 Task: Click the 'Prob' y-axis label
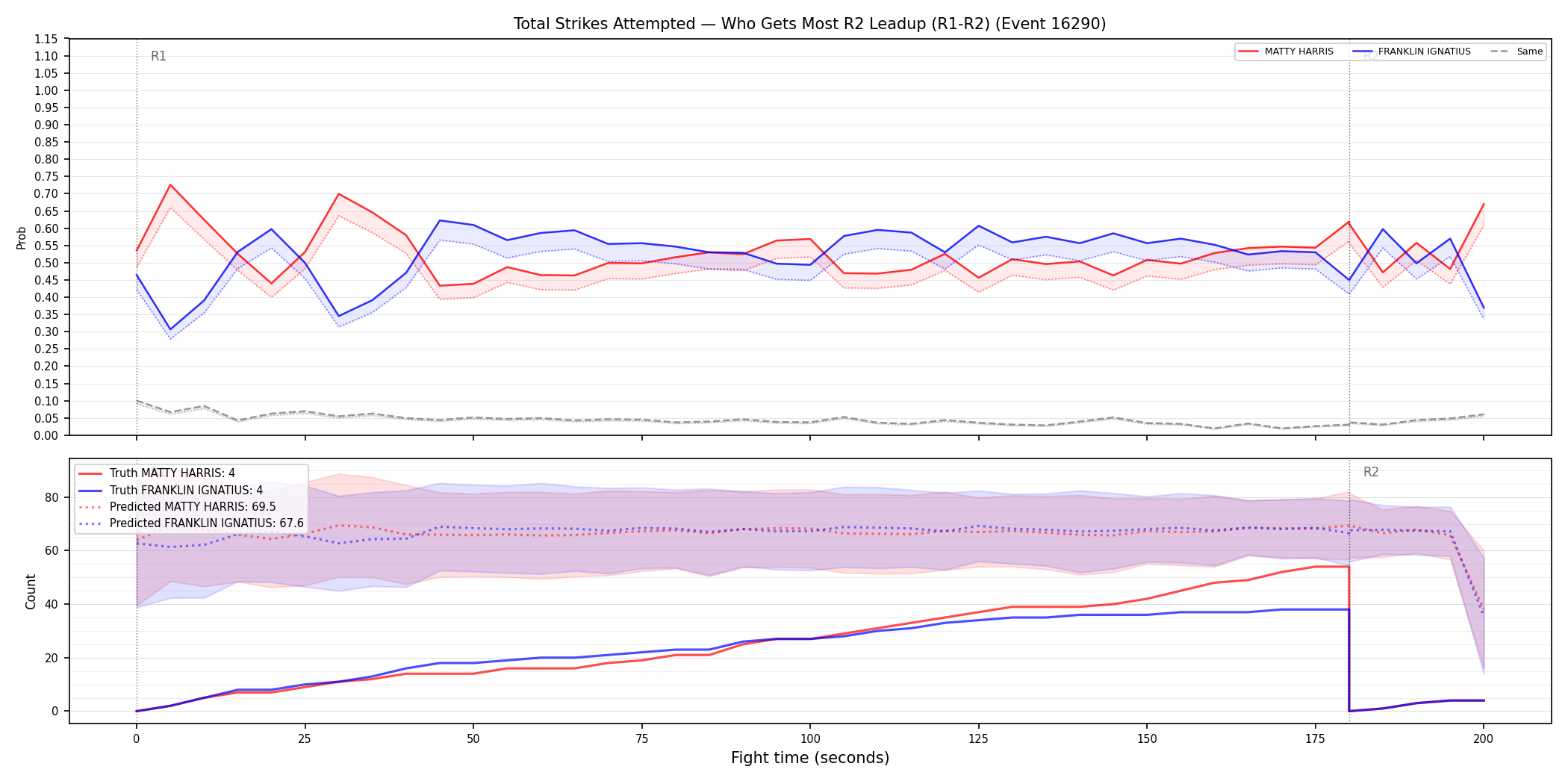(21, 237)
